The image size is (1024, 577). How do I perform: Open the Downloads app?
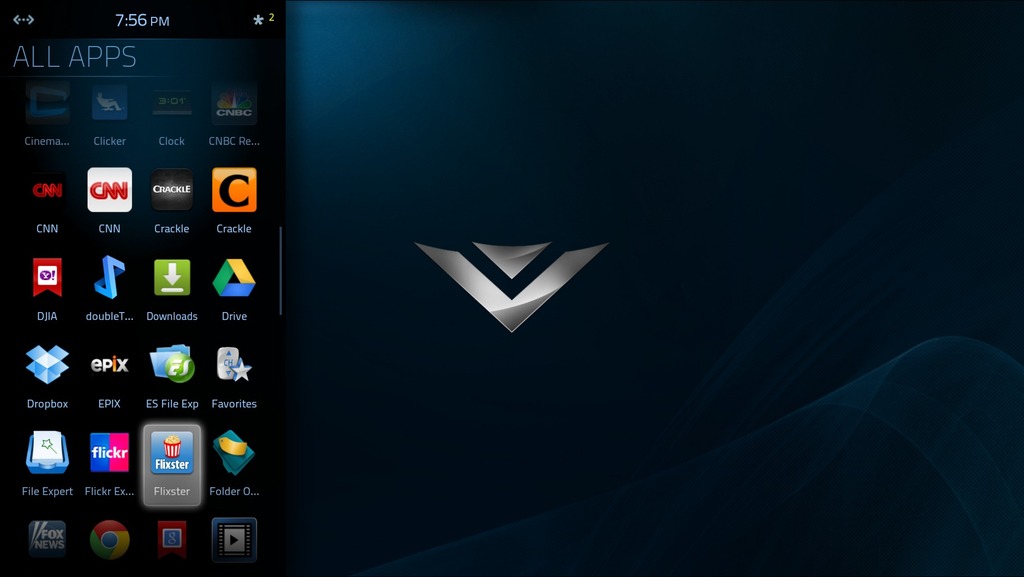point(172,277)
